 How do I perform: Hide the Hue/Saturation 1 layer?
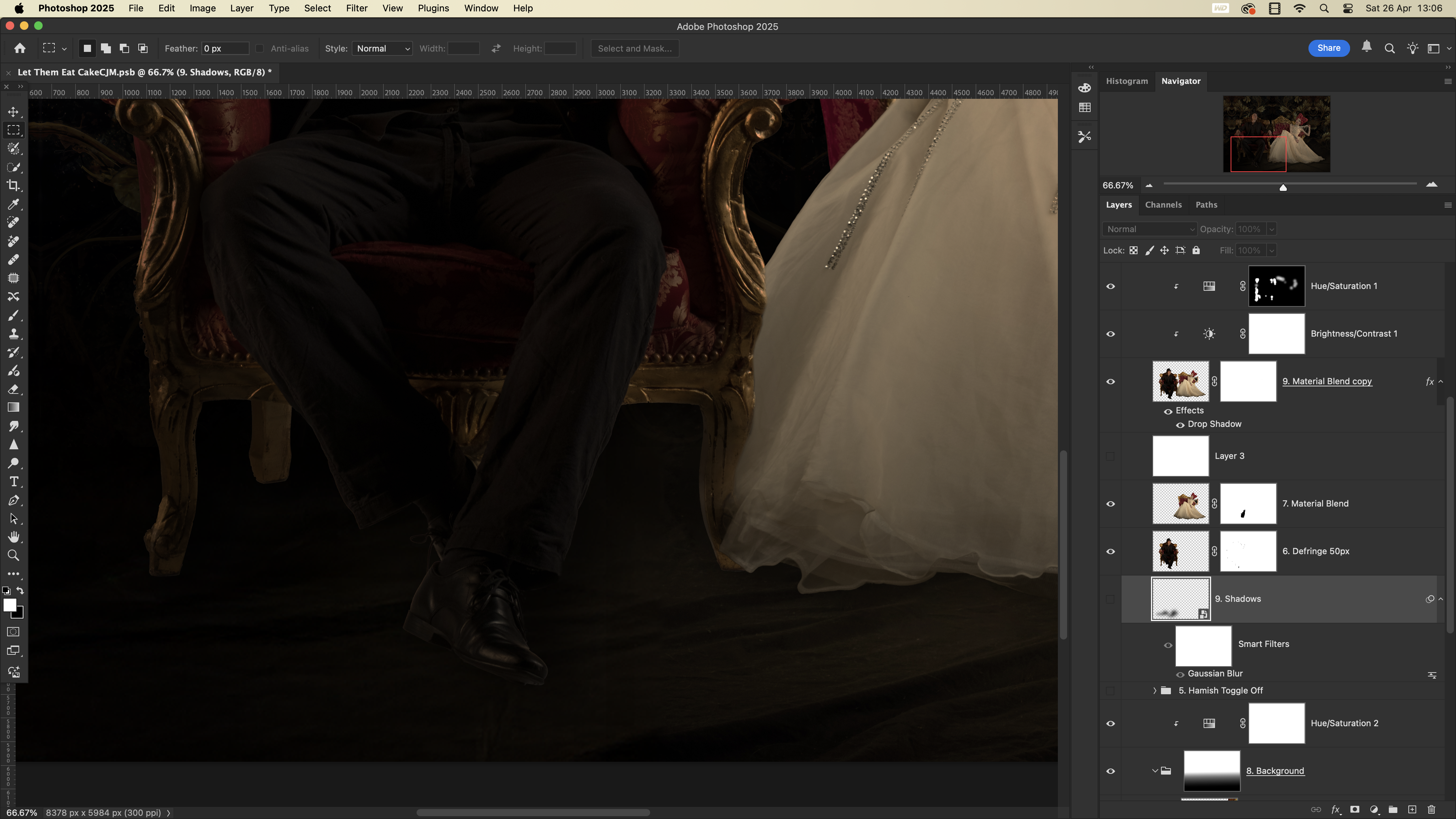(x=1110, y=286)
